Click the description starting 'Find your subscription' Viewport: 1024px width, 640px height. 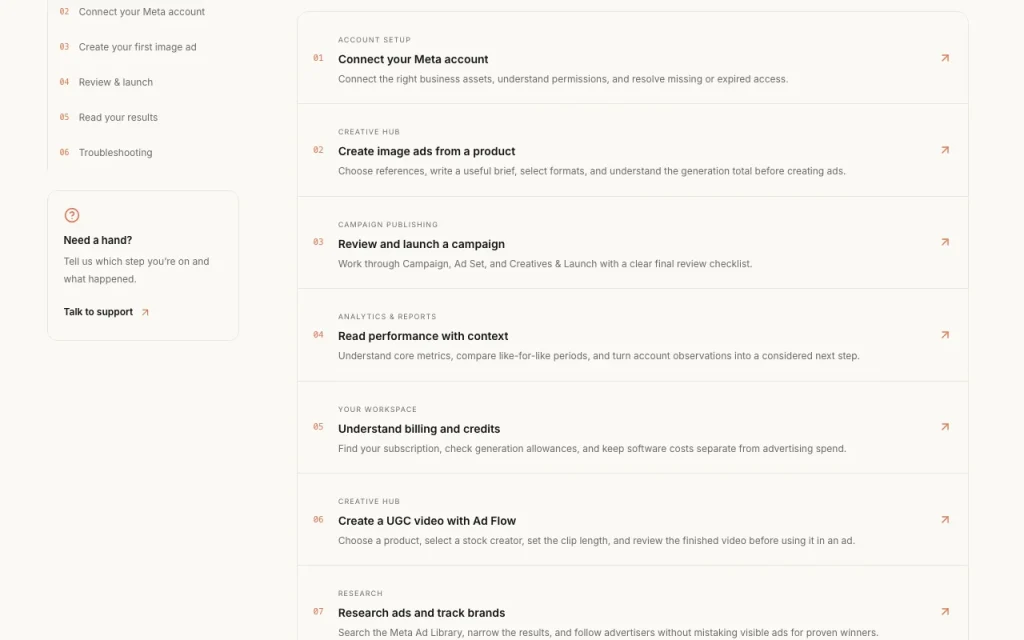tap(592, 449)
